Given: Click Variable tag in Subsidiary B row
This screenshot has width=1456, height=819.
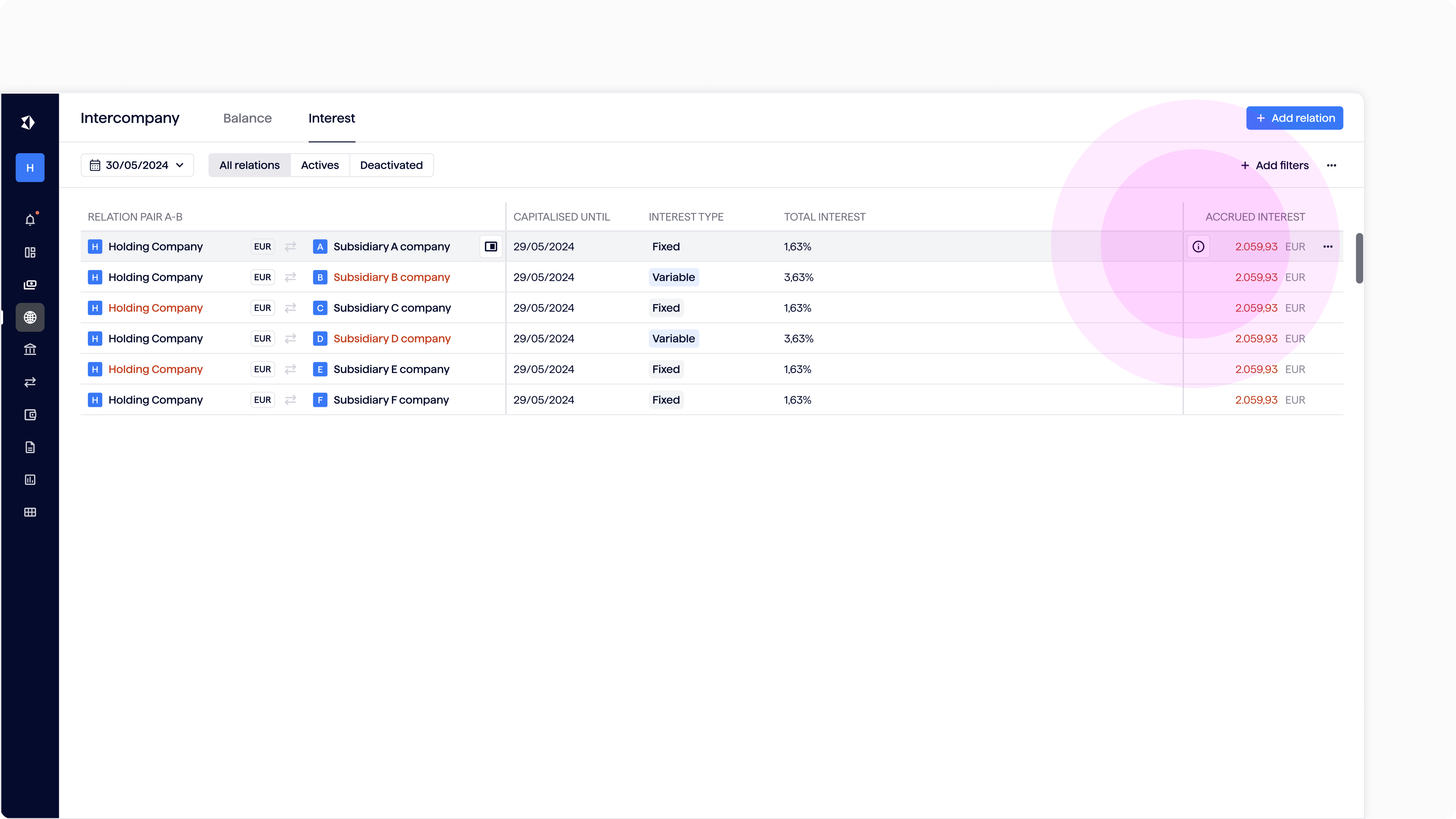Looking at the screenshot, I should tap(674, 277).
